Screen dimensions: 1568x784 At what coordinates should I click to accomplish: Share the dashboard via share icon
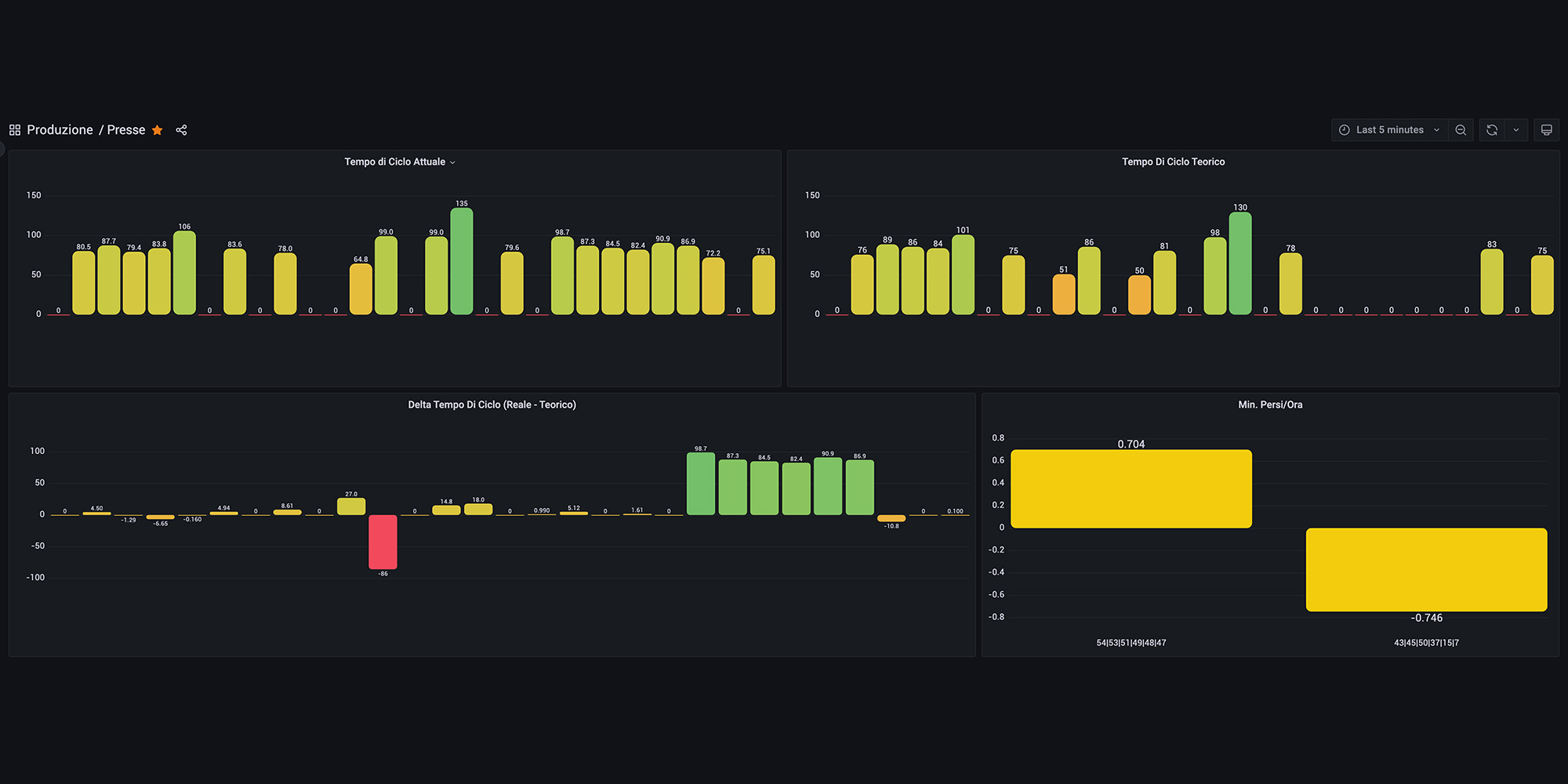coord(182,130)
